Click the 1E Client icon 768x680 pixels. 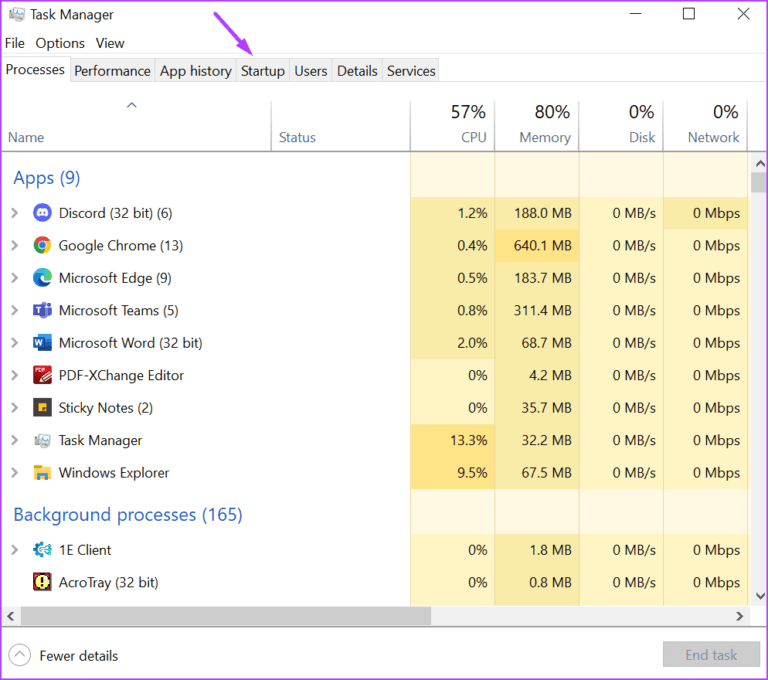click(x=42, y=550)
